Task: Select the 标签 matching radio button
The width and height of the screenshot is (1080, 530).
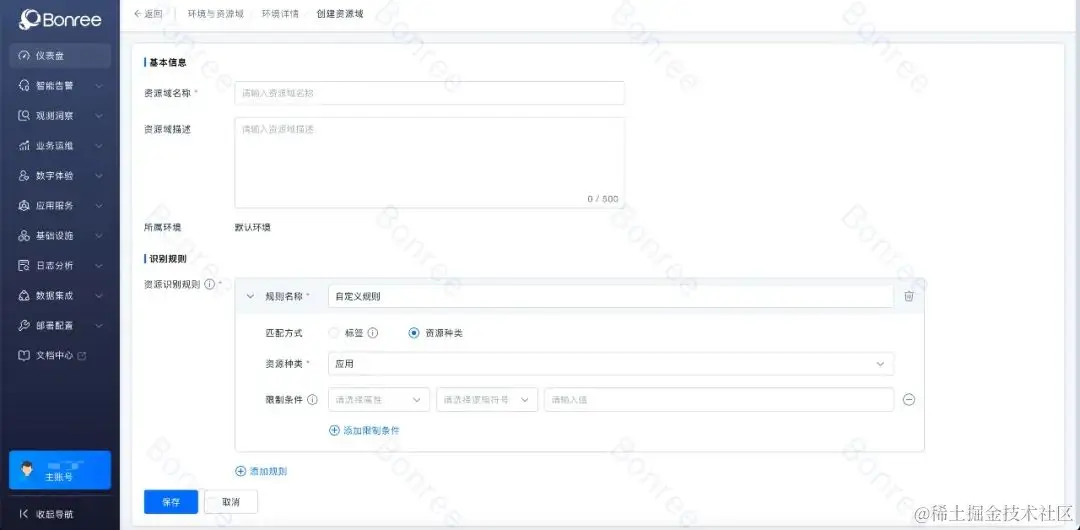Action: [x=334, y=333]
